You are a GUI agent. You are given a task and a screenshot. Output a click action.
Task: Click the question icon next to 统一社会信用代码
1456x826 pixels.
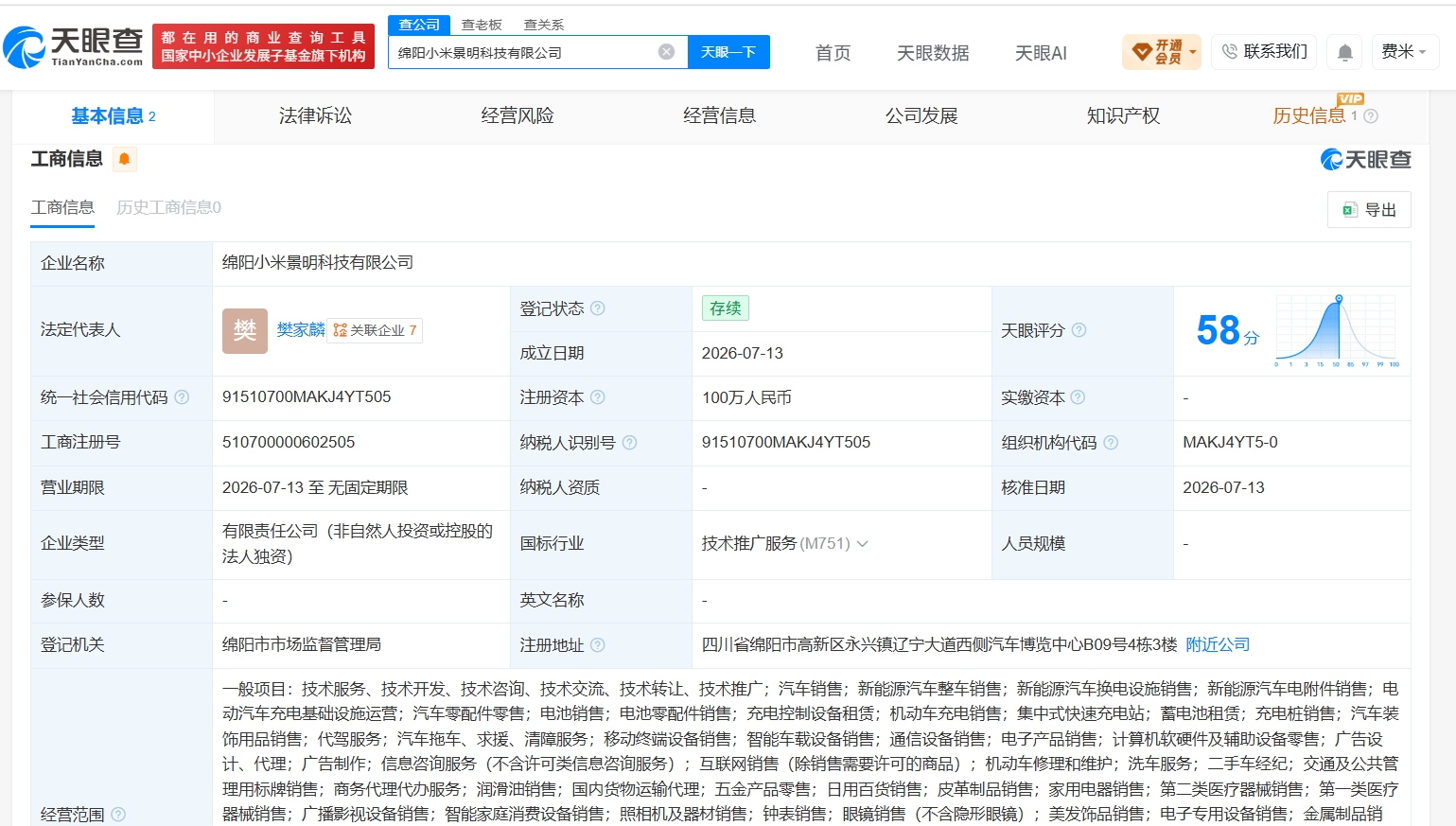(182, 397)
